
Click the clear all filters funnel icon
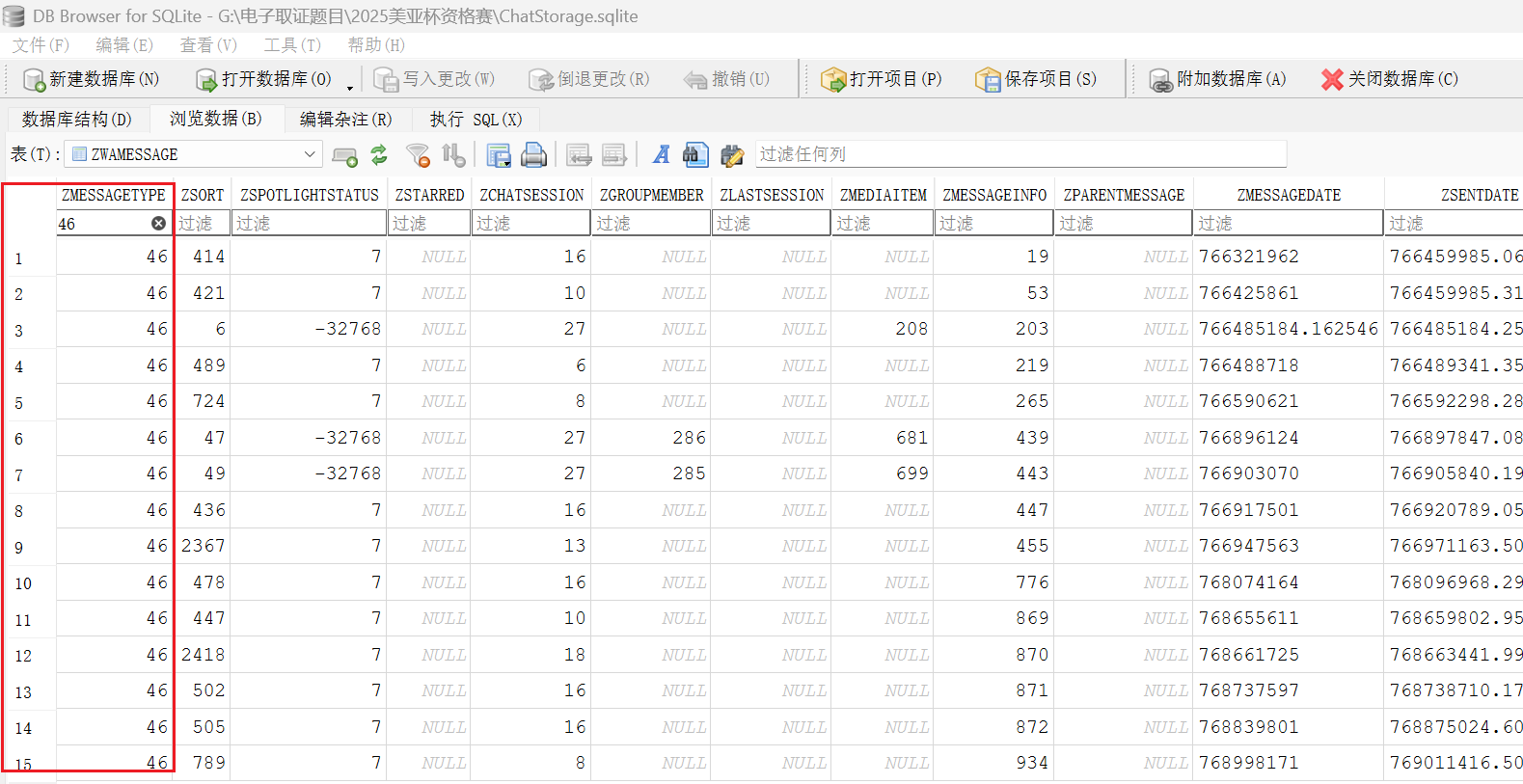tap(418, 155)
